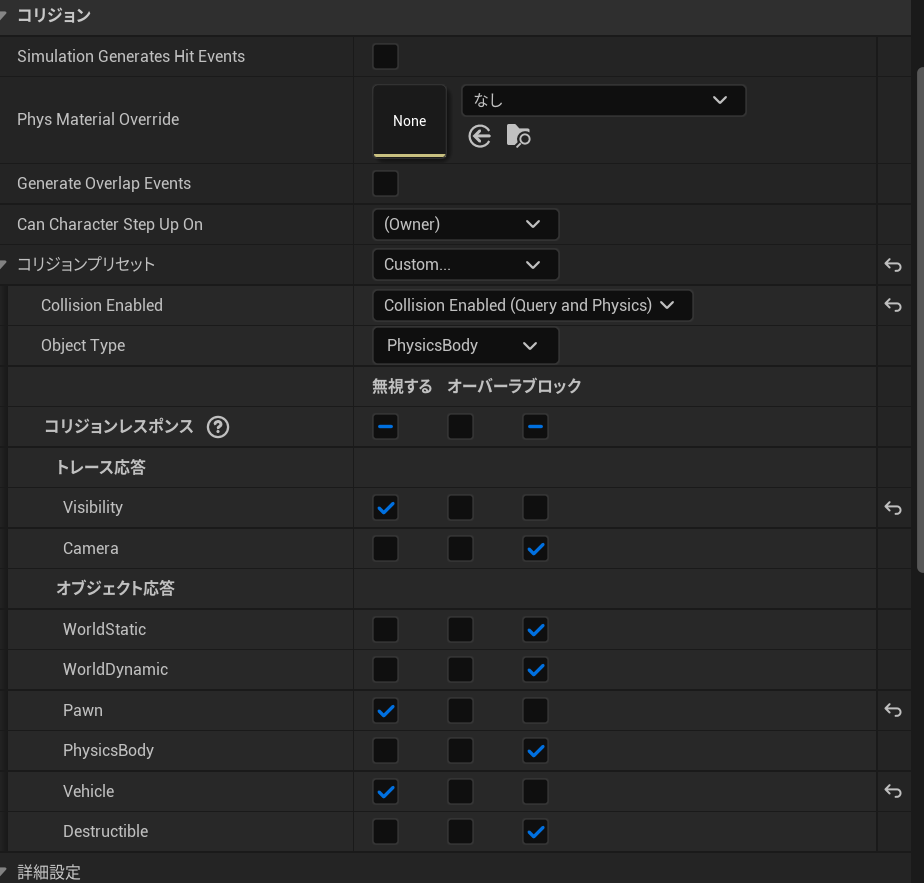The image size is (924, 883).
Task: Set all collision responses to Ignore
Action: 385,427
